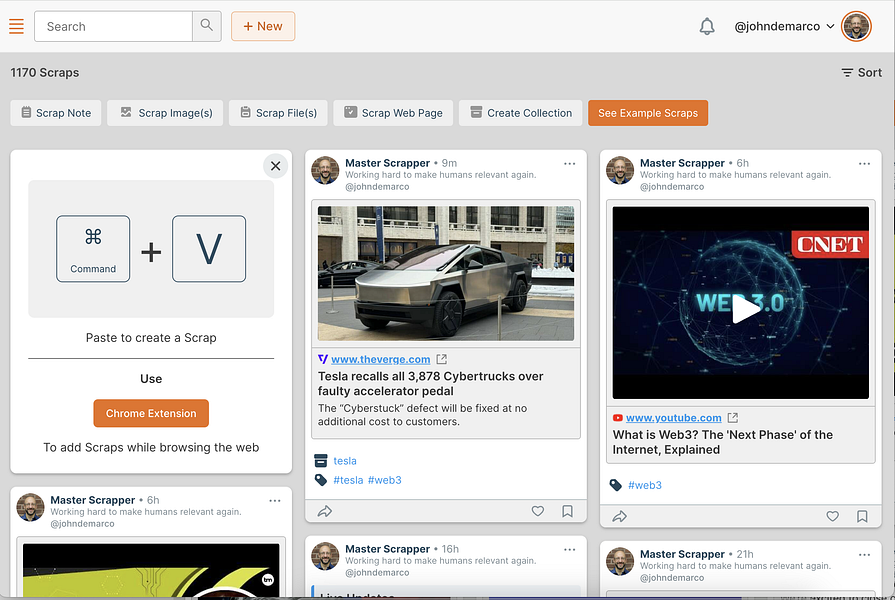This screenshot has width=895, height=600.
Task: Open the yellow-green thumbnail in bottom-left scrap
Action: tap(151, 570)
